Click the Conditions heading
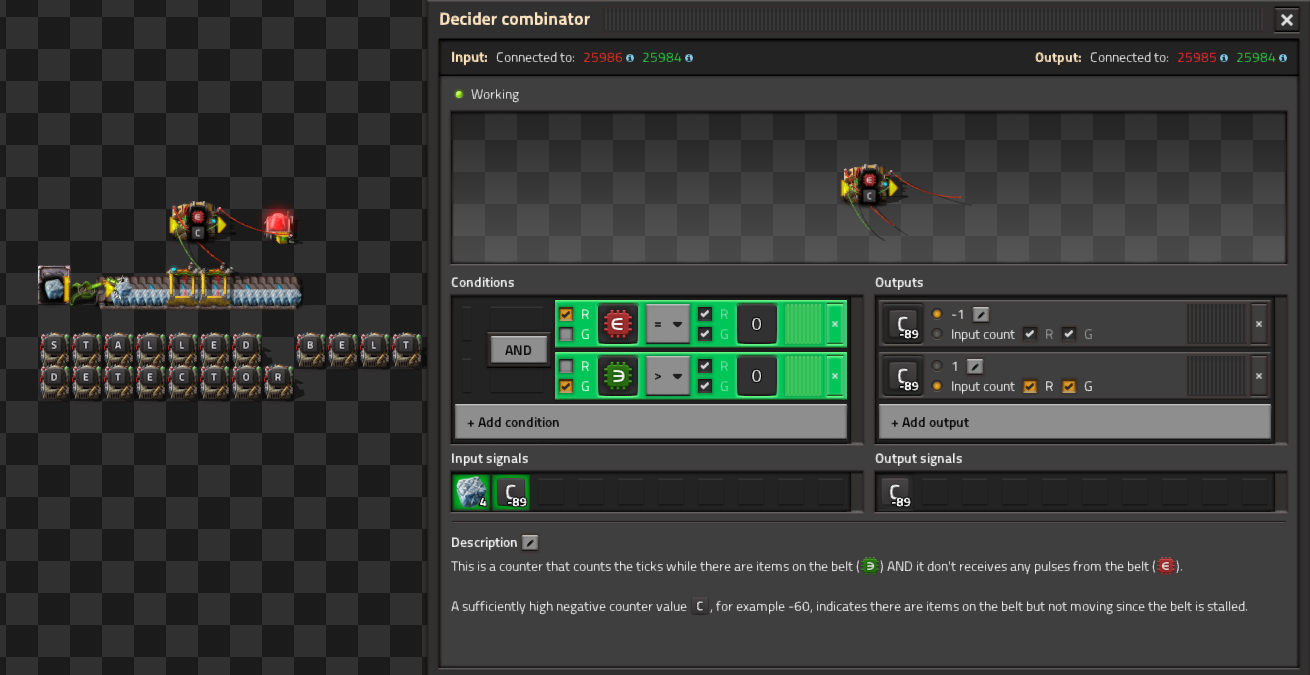The width and height of the screenshot is (1310, 675). [482, 282]
